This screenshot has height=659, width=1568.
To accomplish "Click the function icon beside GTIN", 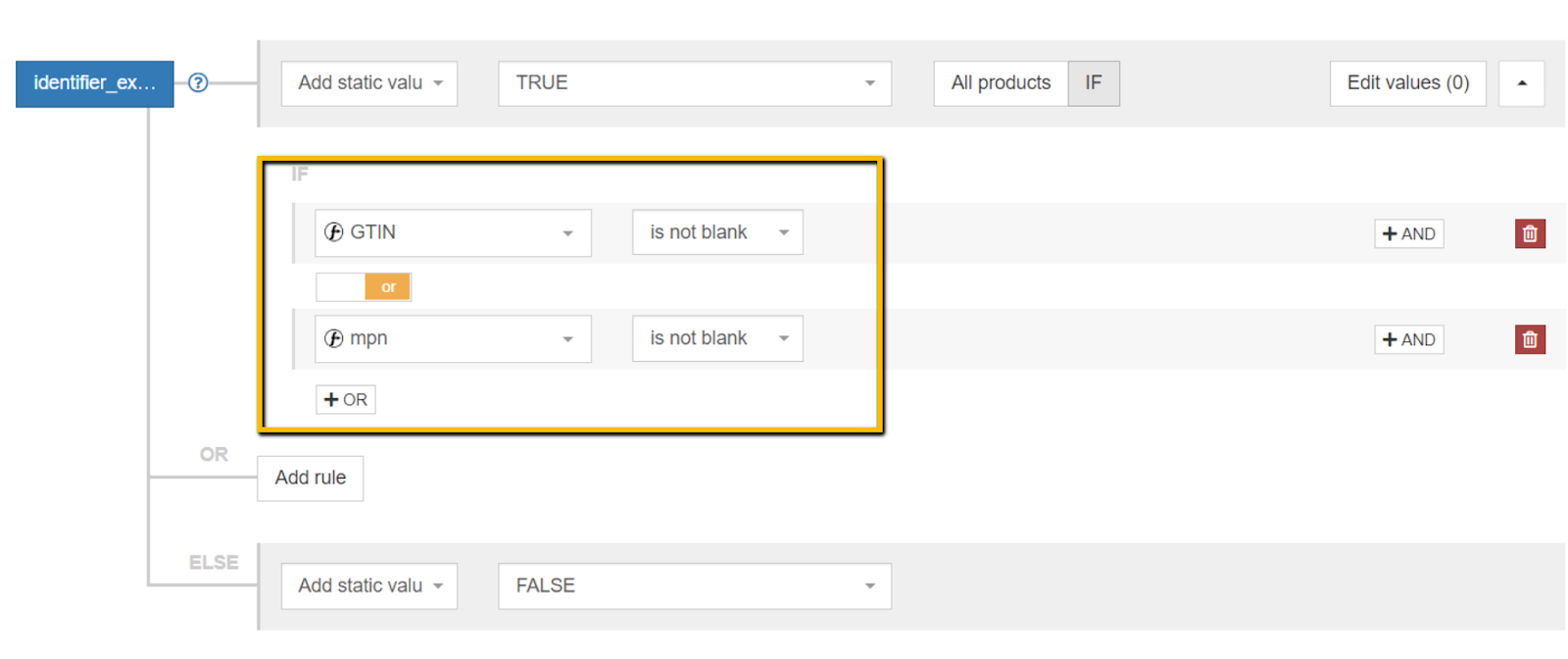I will click(334, 232).
